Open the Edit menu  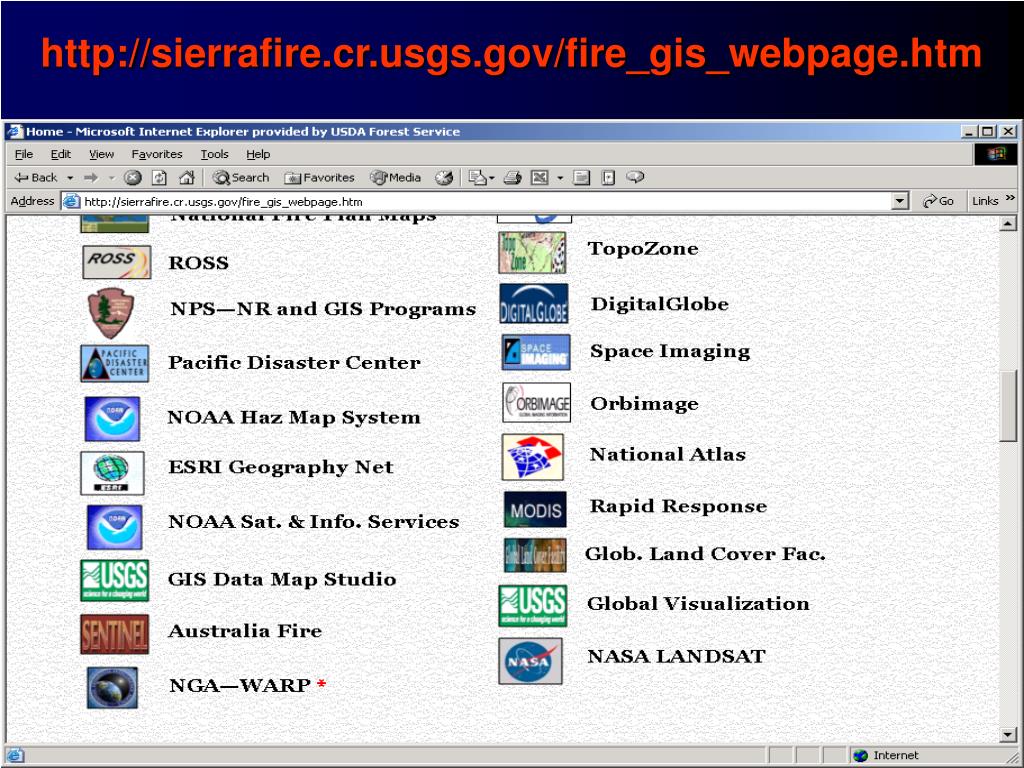(x=61, y=154)
